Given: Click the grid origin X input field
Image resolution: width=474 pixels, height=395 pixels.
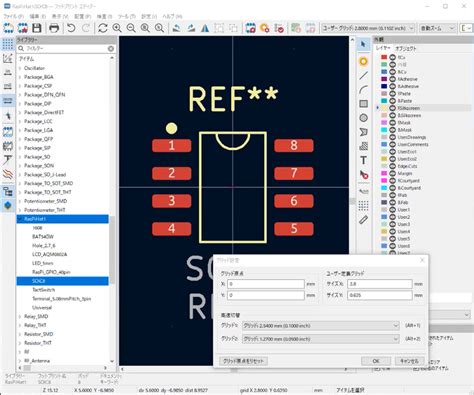Looking at the screenshot, I should click(266, 284).
